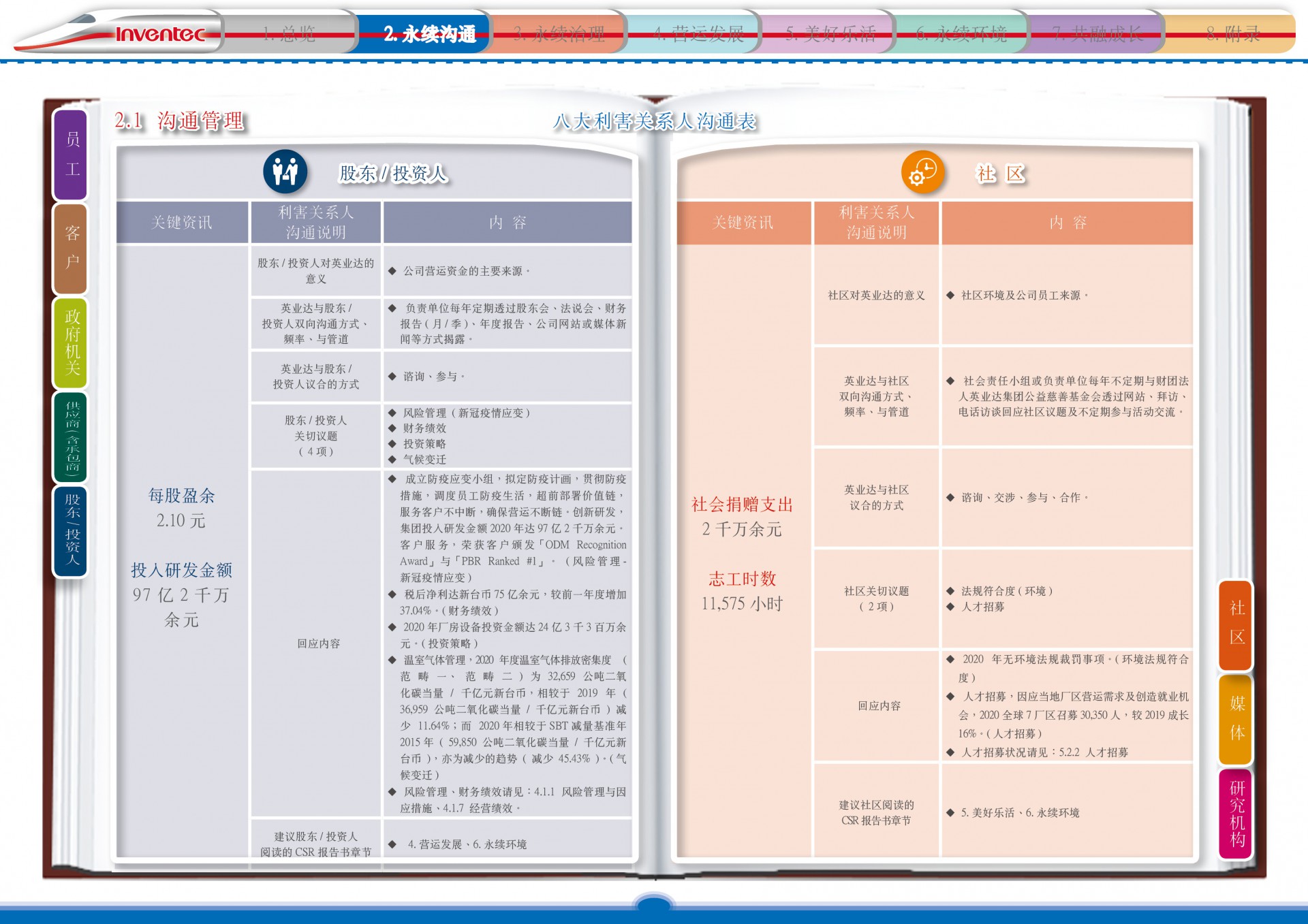Click 股东/投资人关切议题（4 项）cell
Image resolution: width=1308 pixels, height=924 pixels.
click(x=315, y=436)
